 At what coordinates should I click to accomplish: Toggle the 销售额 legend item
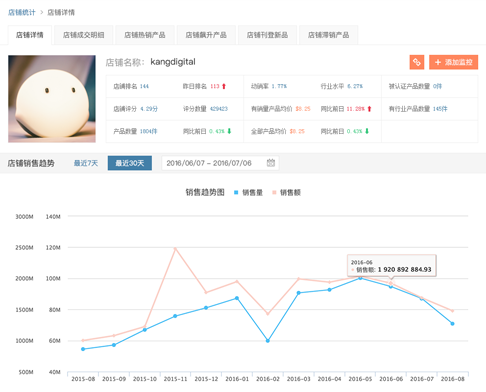point(286,192)
